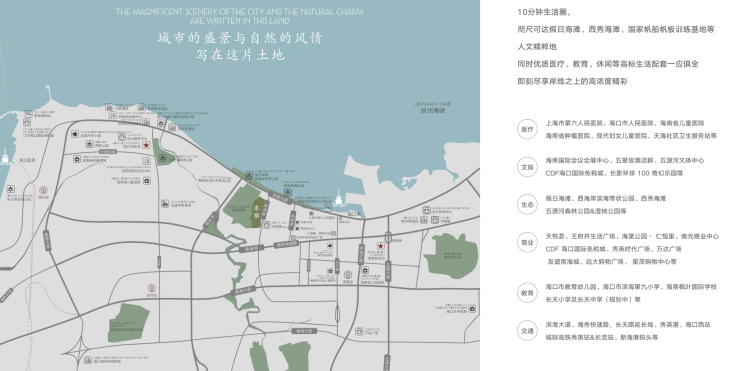Click the 五源河体育馆 stadium icon
The image size is (740, 371).
[x=165, y=203]
